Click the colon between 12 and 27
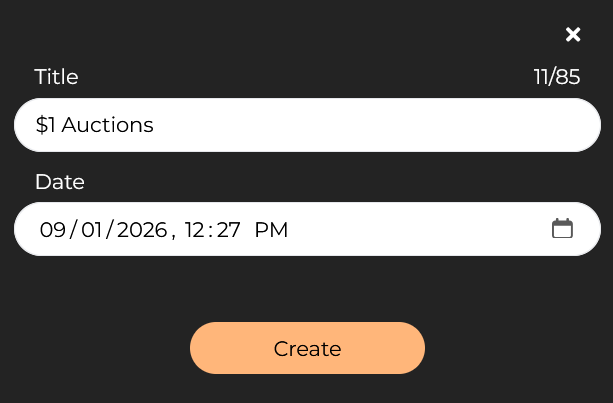The width and height of the screenshot is (613, 403). (211, 230)
